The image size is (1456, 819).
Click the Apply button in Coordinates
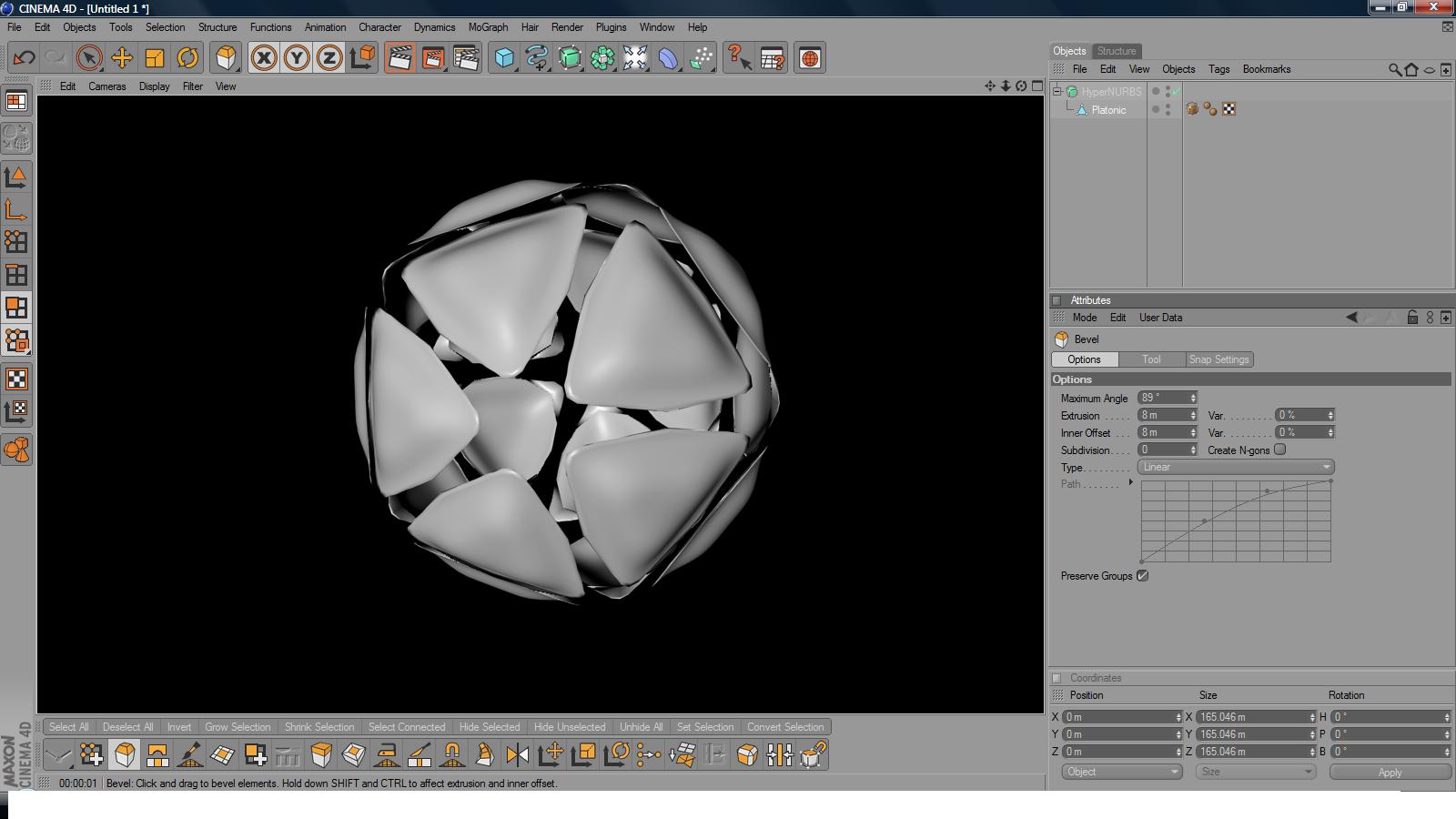pos(1389,772)
